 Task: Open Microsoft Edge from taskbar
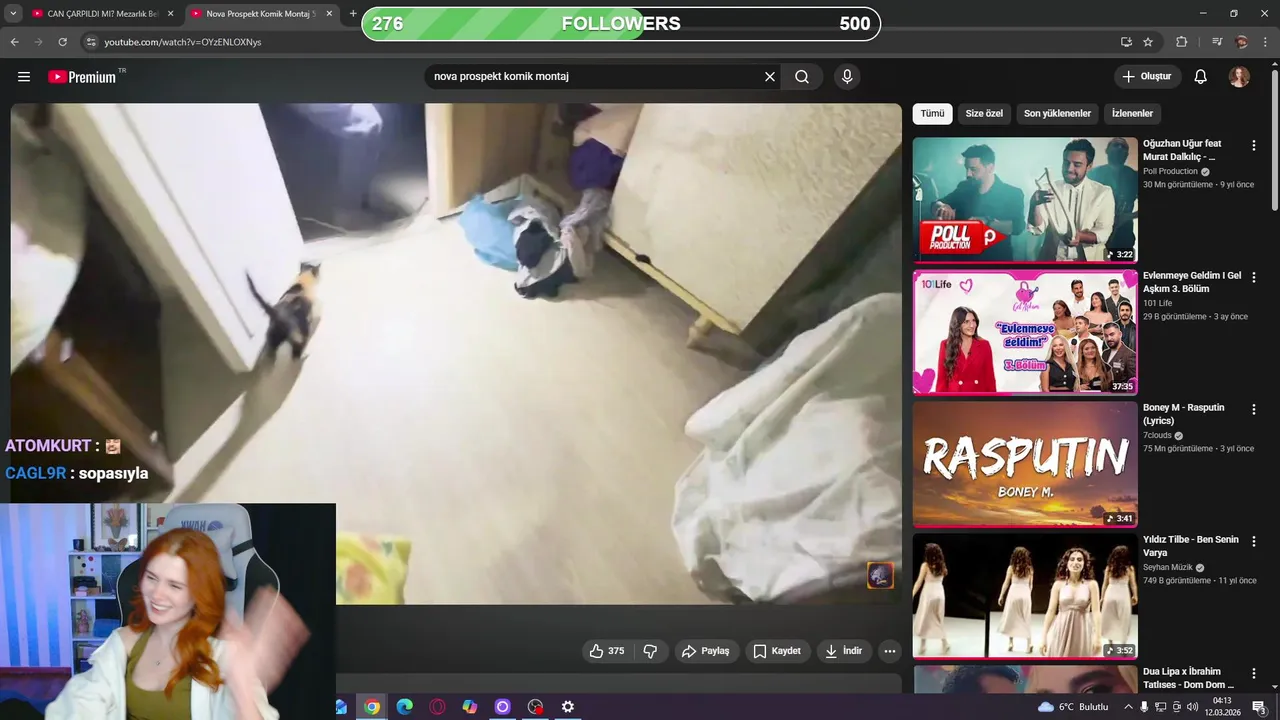[x=404, y=707]
